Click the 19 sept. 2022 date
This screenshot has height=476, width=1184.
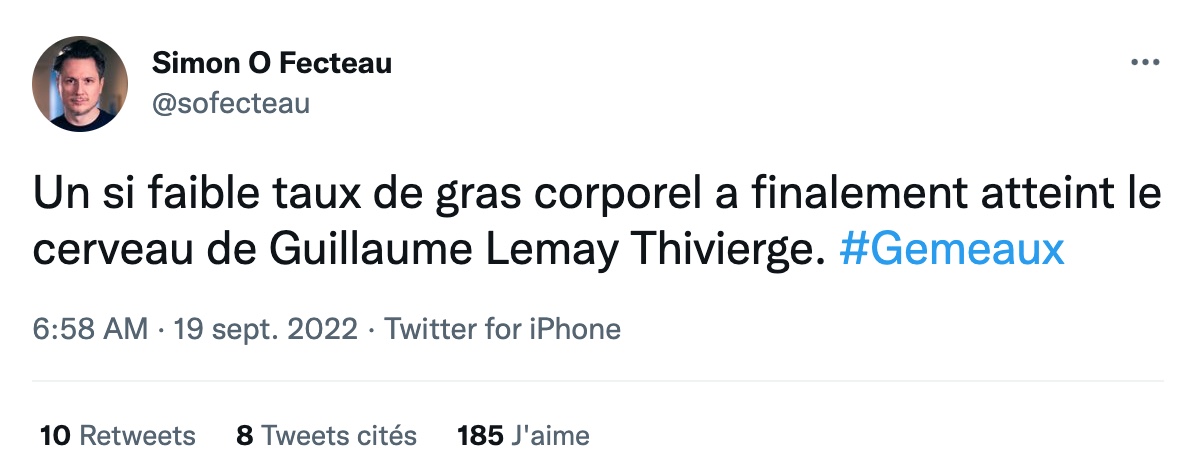pyautogui.click(x=265, y=328)
